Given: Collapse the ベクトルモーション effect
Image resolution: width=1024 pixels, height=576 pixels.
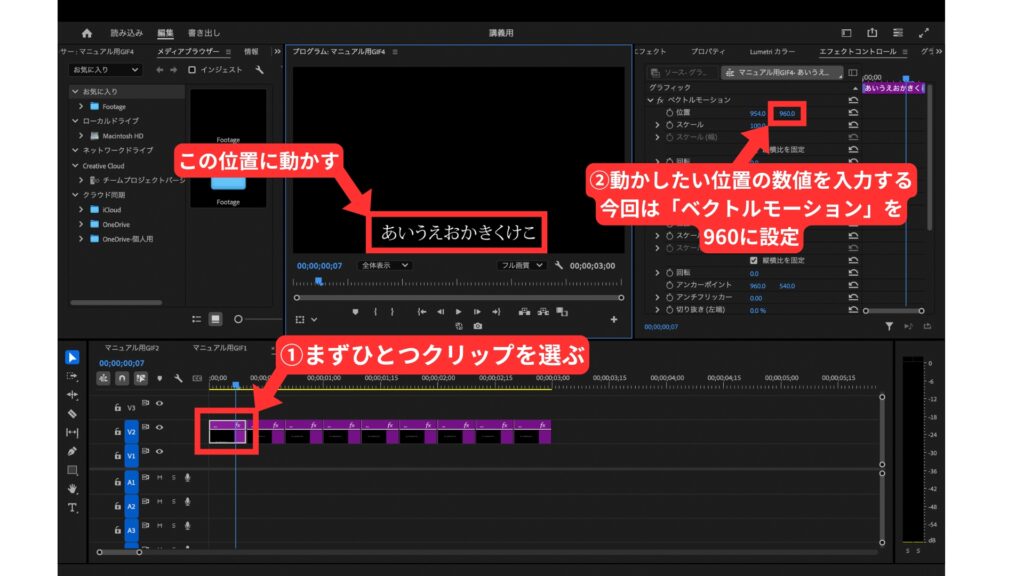Looking at the screenshot, I should pyautogui.click(x=650, y=100).
